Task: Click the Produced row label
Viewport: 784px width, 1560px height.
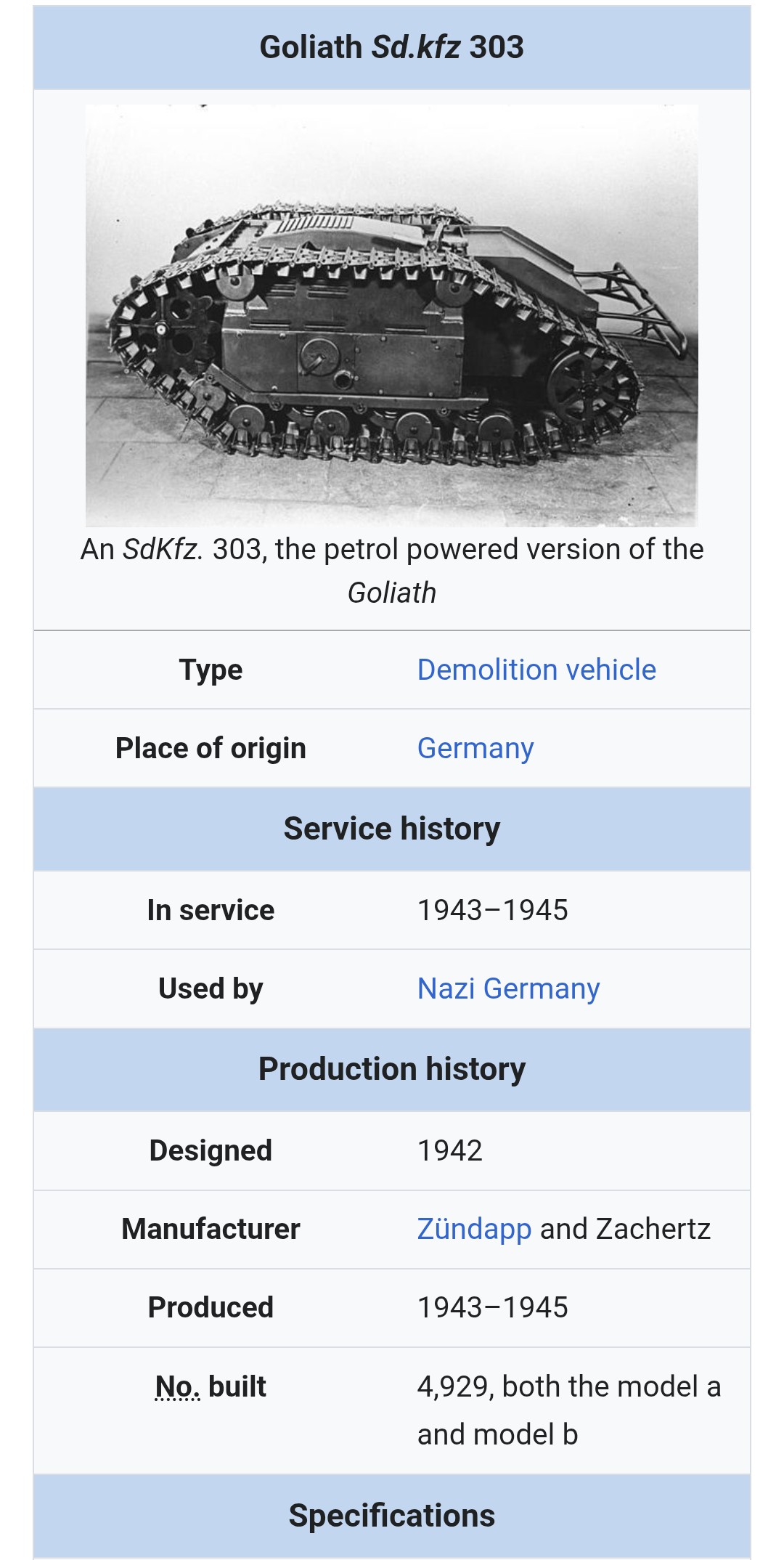Action: 211,1307
